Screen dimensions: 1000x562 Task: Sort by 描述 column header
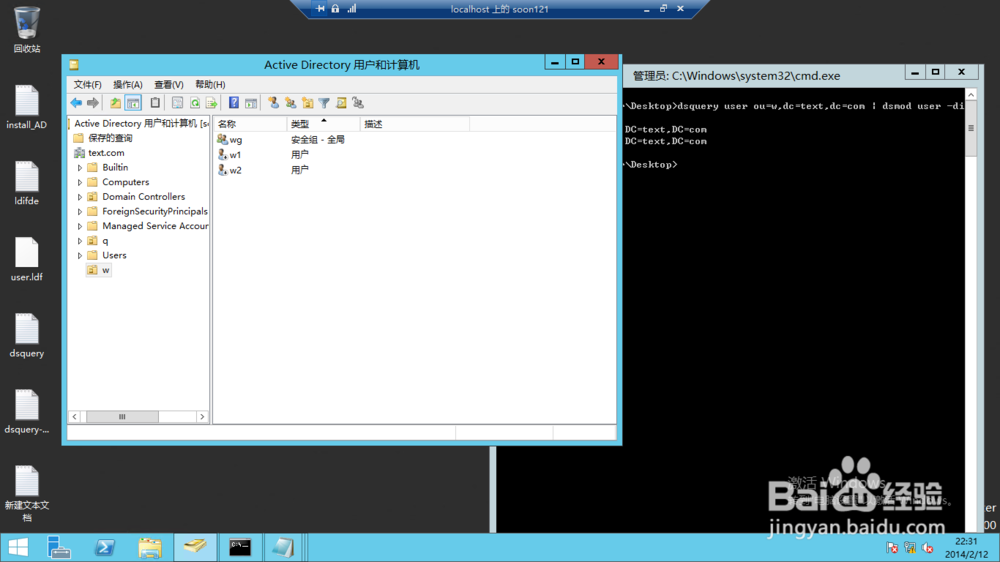[x=415, y=124]
